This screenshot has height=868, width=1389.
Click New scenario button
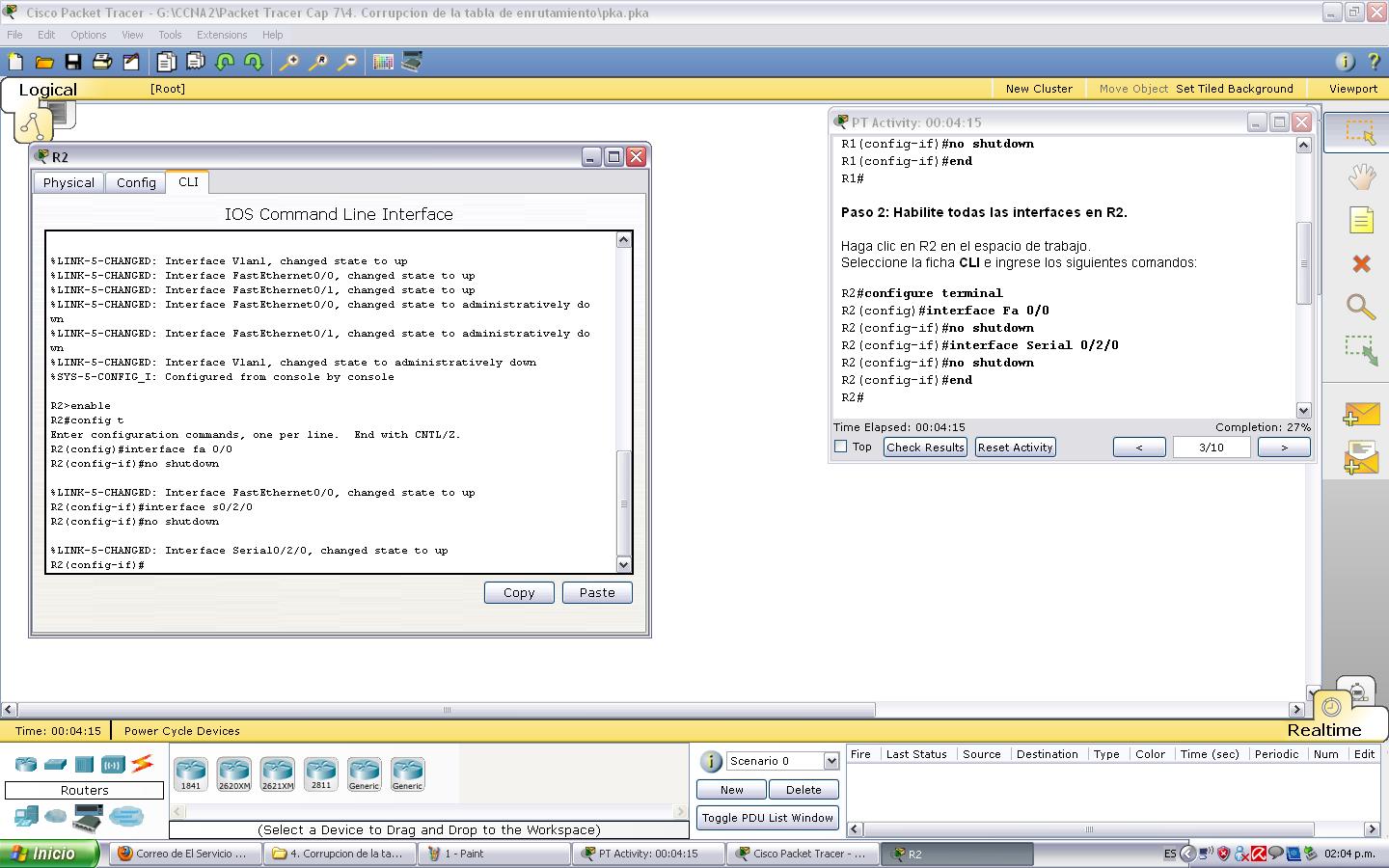tap(732, 790)
